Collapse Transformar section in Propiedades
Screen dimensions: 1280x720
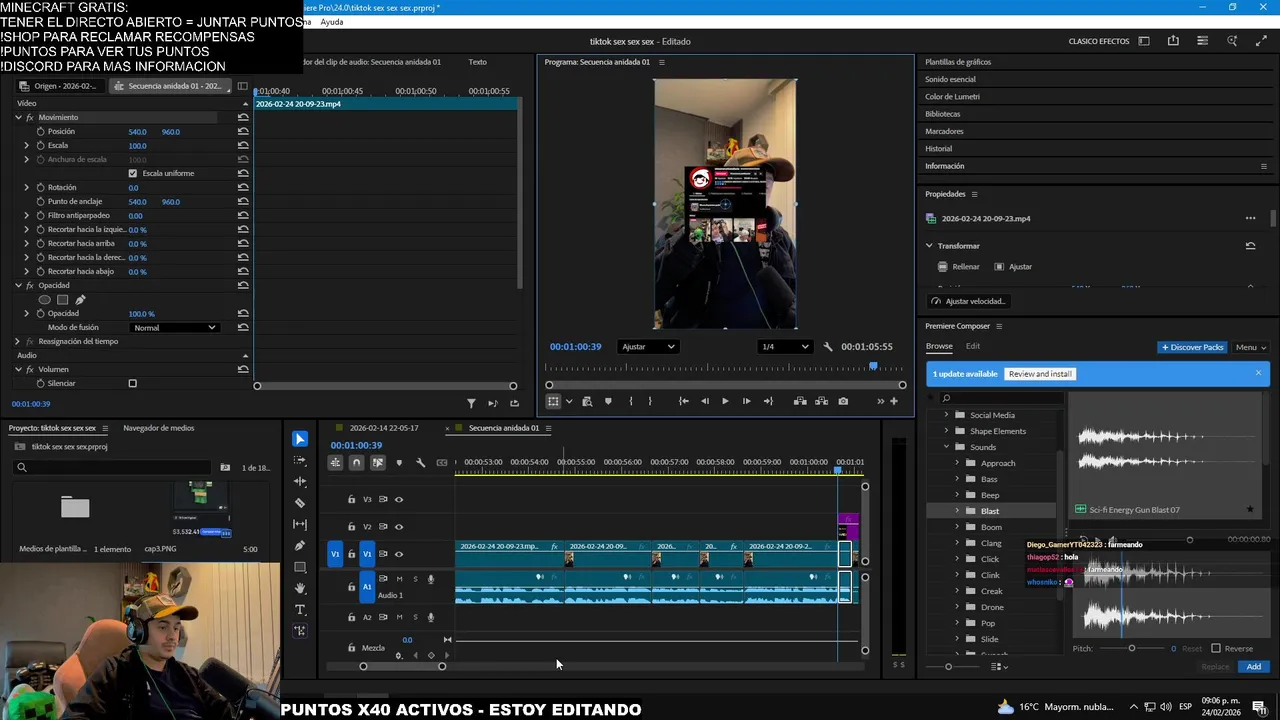click(x=929, y=246)
